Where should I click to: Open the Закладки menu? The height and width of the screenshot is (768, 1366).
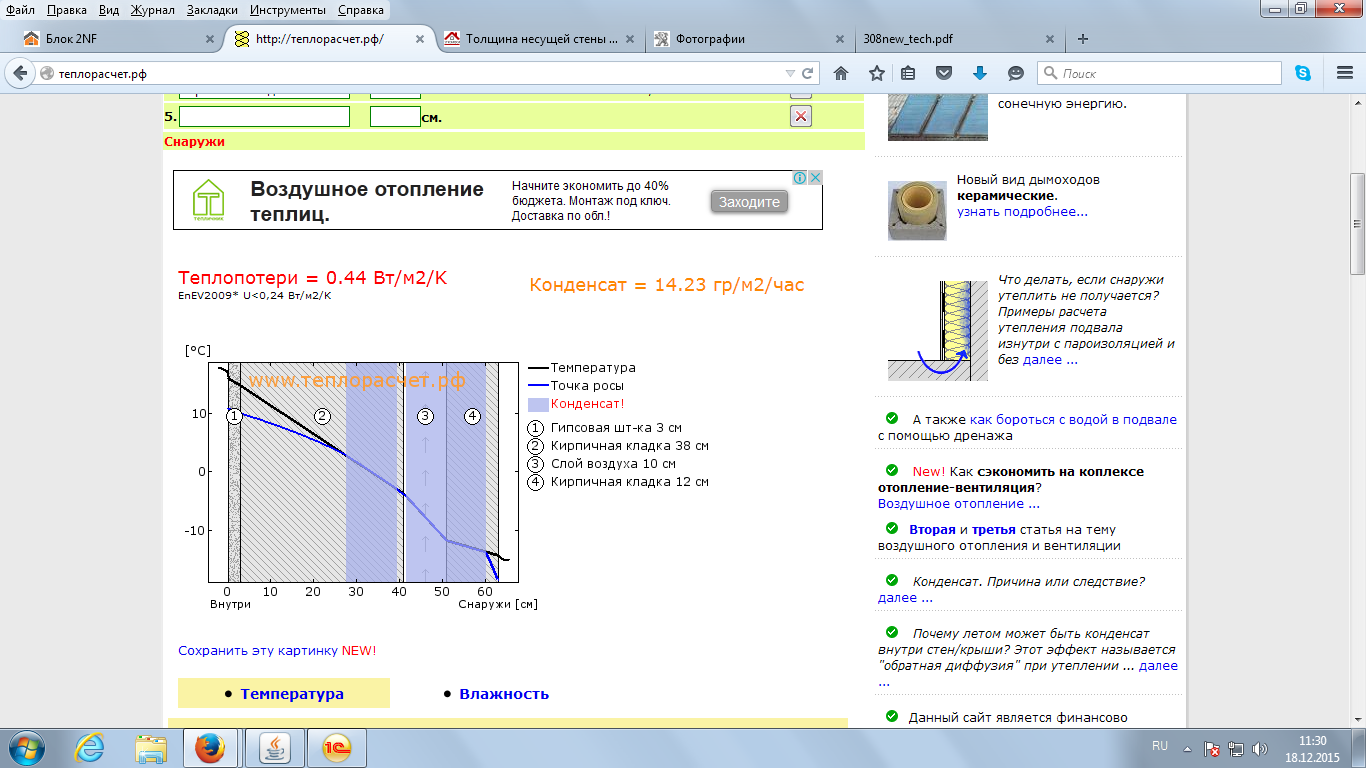(x=214, y=10)
